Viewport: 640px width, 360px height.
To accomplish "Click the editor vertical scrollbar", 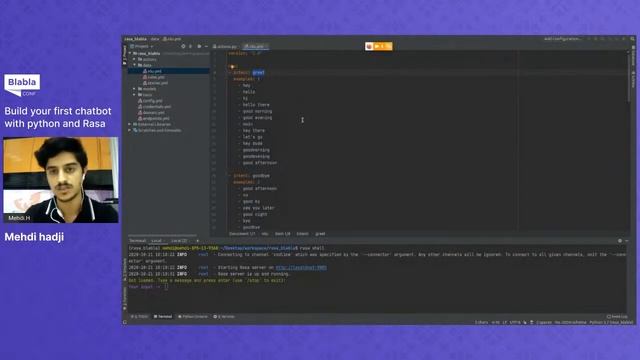I will (628, 78).
